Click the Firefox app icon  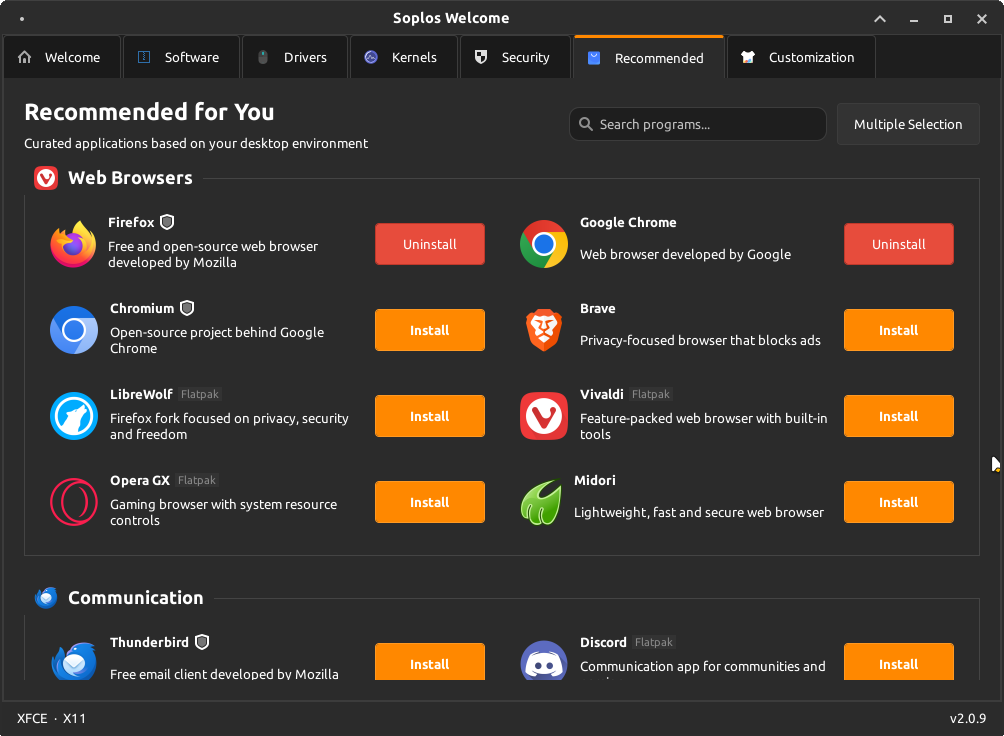[x=74, y=244]
